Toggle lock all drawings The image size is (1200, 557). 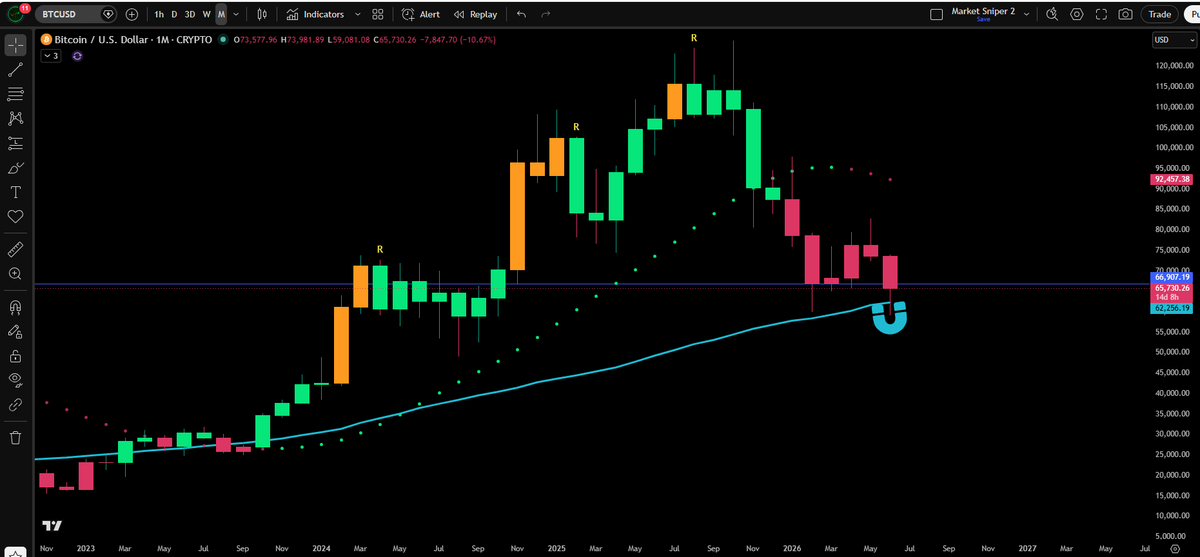(15, 355)
